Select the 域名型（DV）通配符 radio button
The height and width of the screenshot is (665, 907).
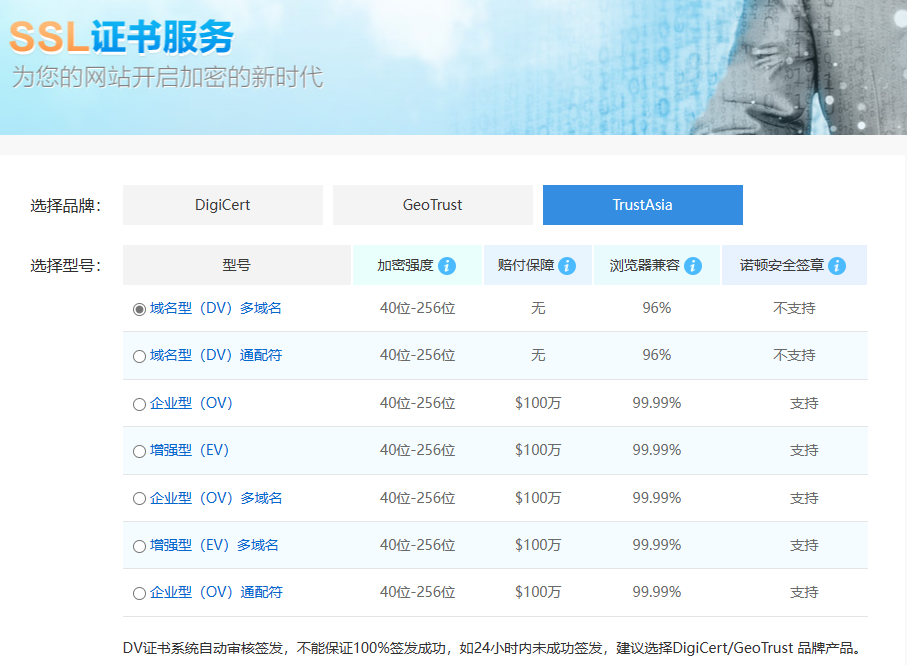137,356
